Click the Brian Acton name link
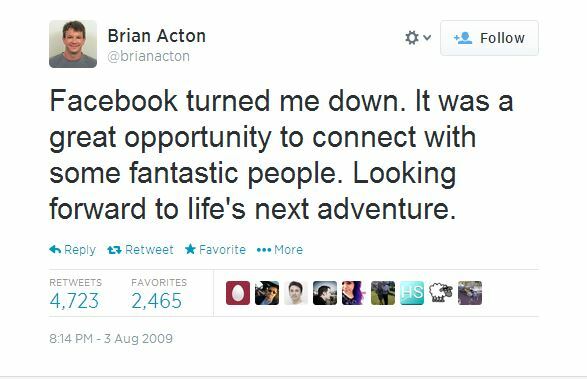Viewport: 587px width, 379px height. tap(156, 36)
